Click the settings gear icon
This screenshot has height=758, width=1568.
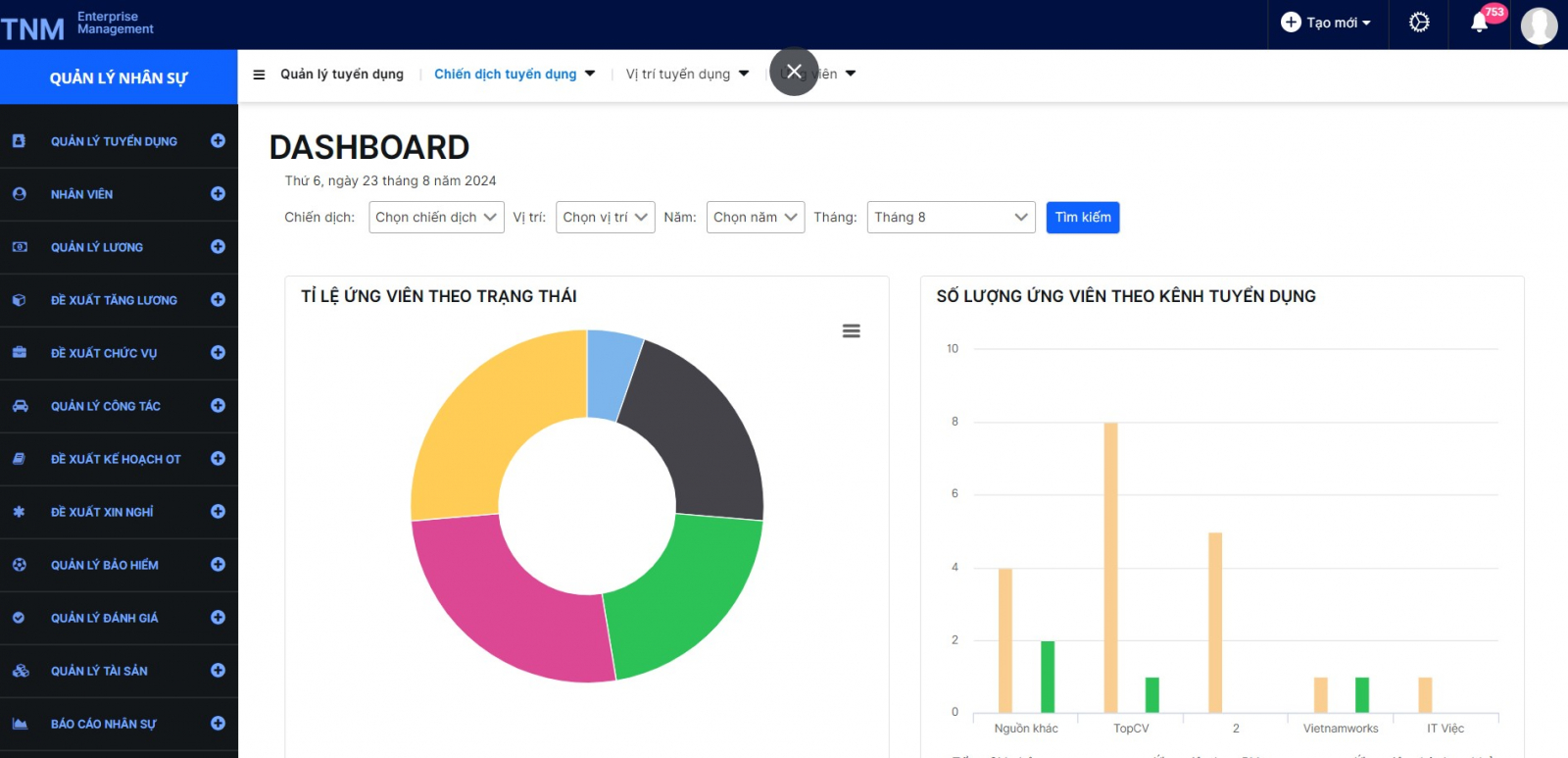1419,23
